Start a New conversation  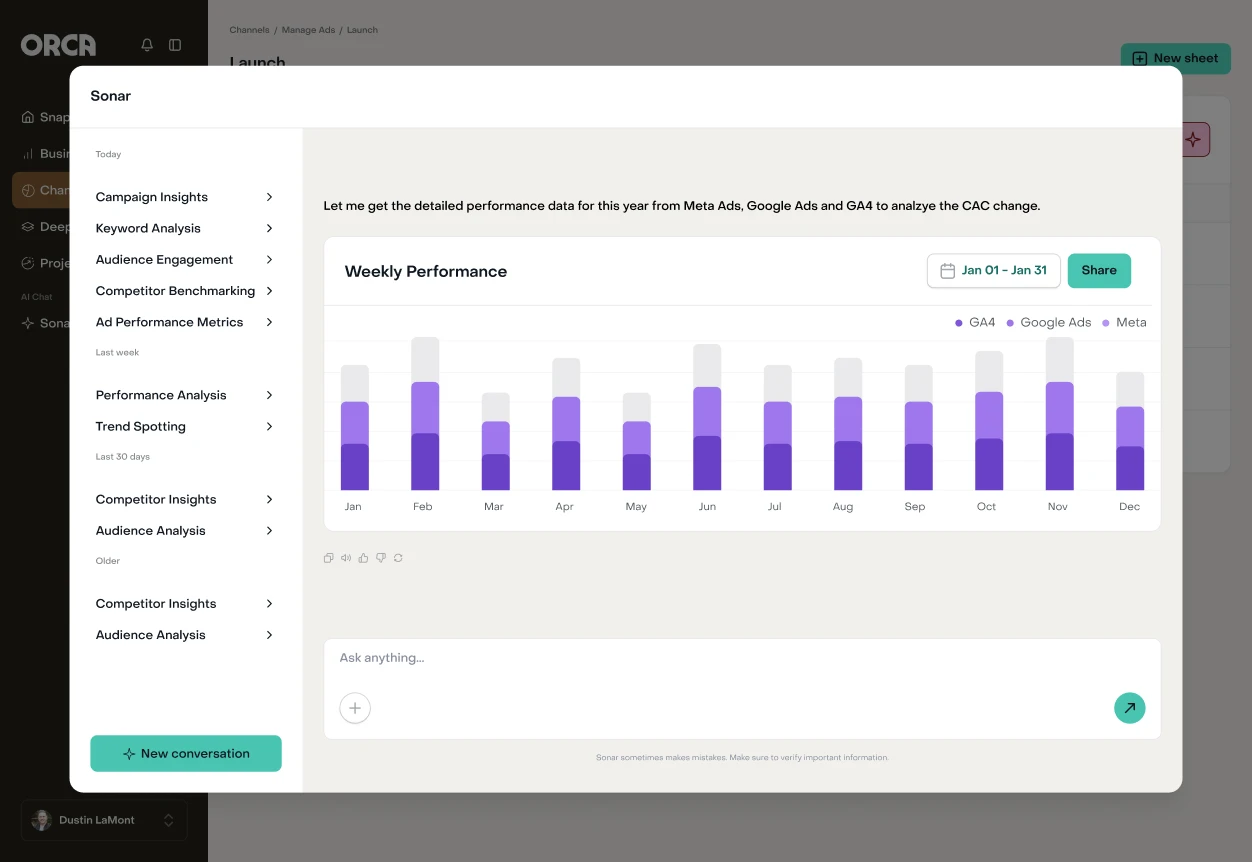coord(186,754)
